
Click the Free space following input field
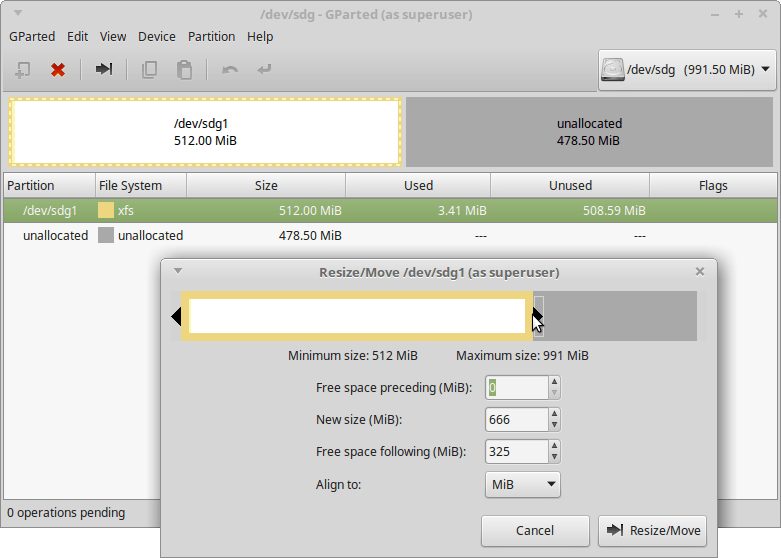tap(517, 451)
